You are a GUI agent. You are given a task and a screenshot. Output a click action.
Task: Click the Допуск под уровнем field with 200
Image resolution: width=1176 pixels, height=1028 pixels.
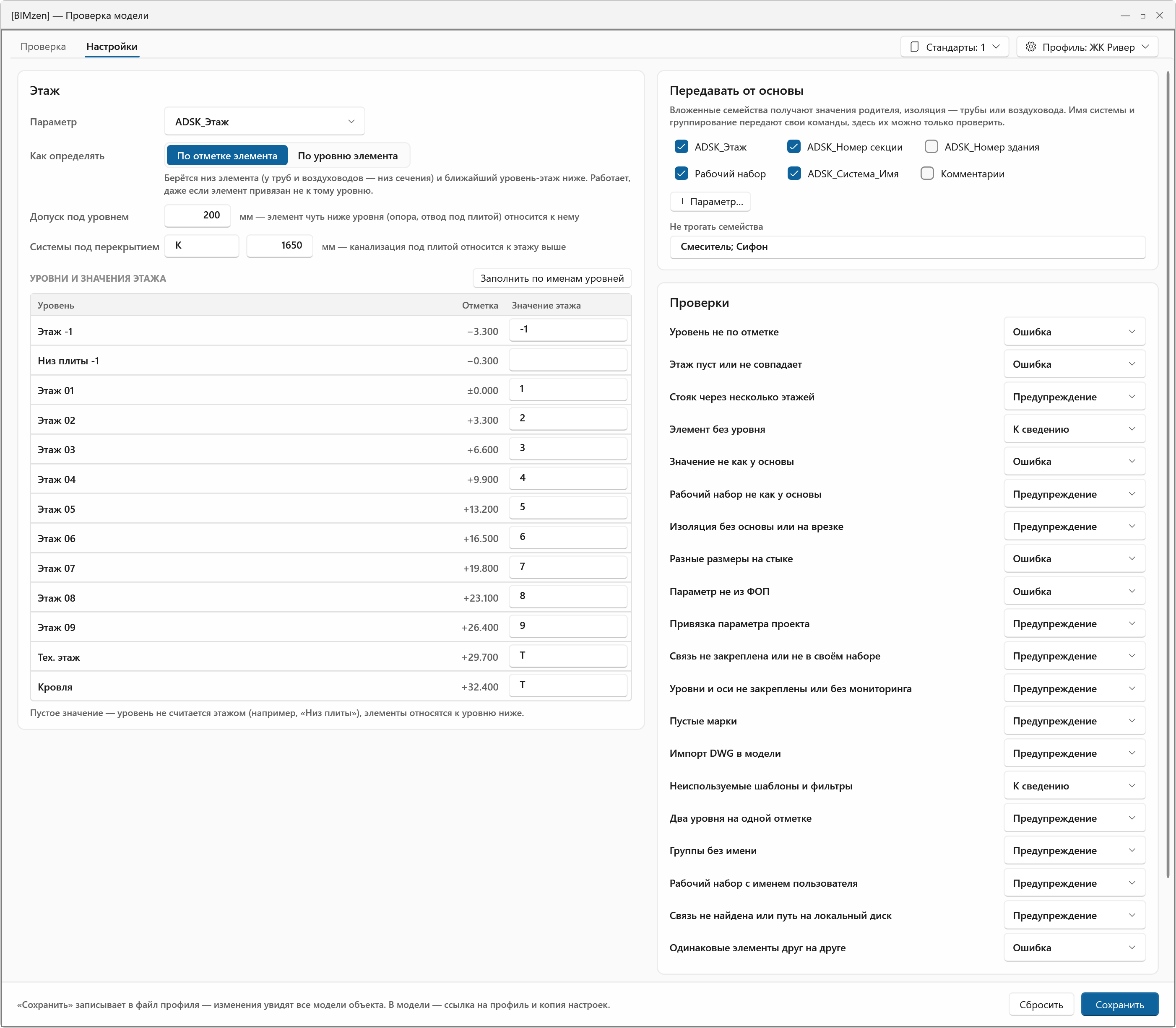point(198,215)
